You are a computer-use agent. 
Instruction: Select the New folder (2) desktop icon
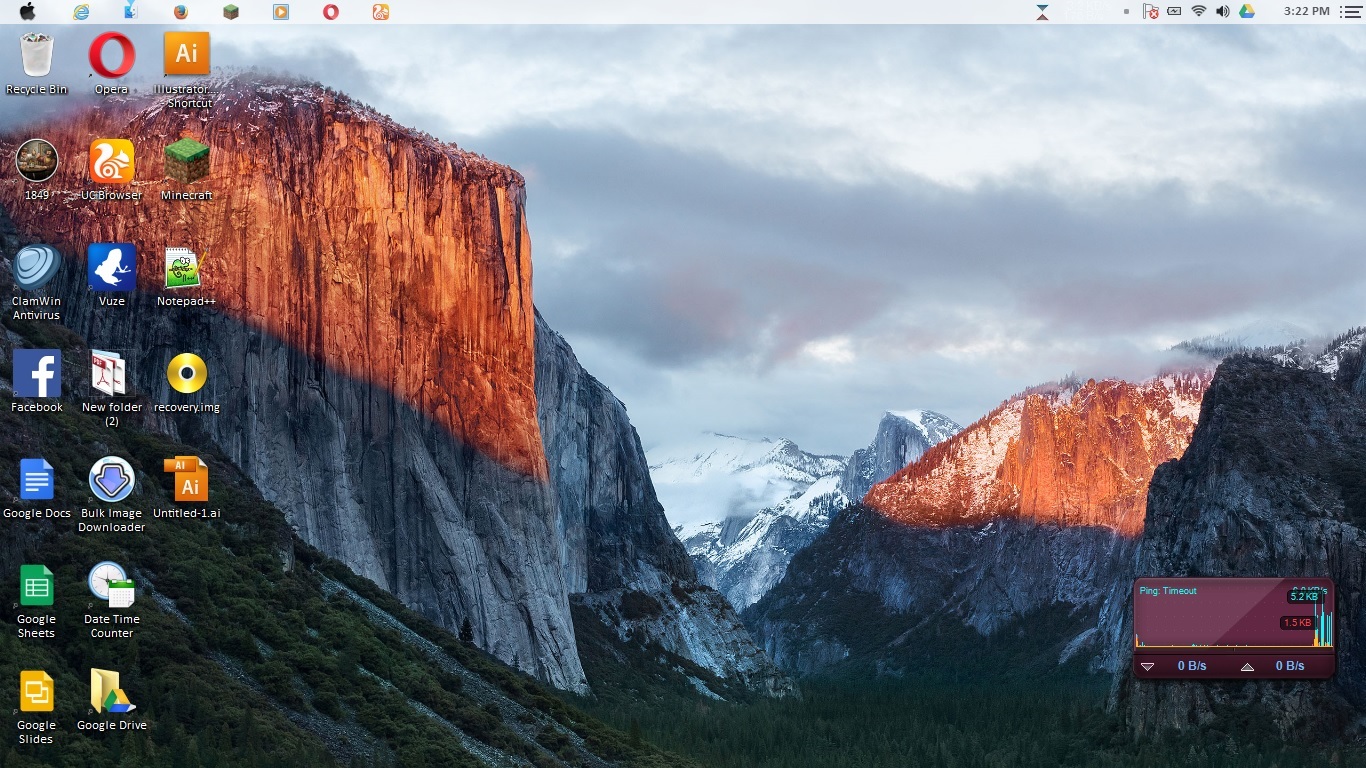[112, 389]
